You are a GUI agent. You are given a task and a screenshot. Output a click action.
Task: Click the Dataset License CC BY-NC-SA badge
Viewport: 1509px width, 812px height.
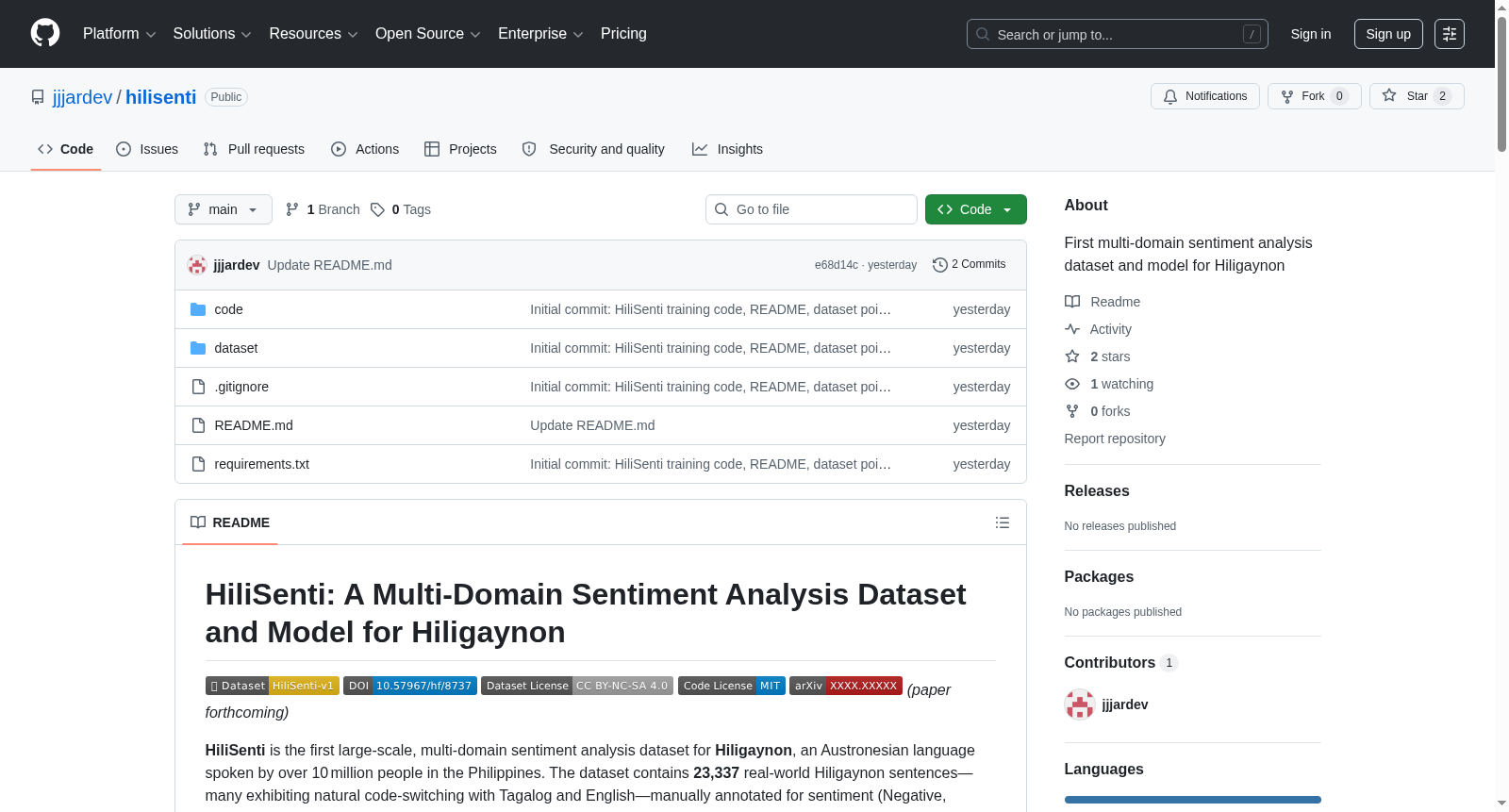click(x=577, y=686)
